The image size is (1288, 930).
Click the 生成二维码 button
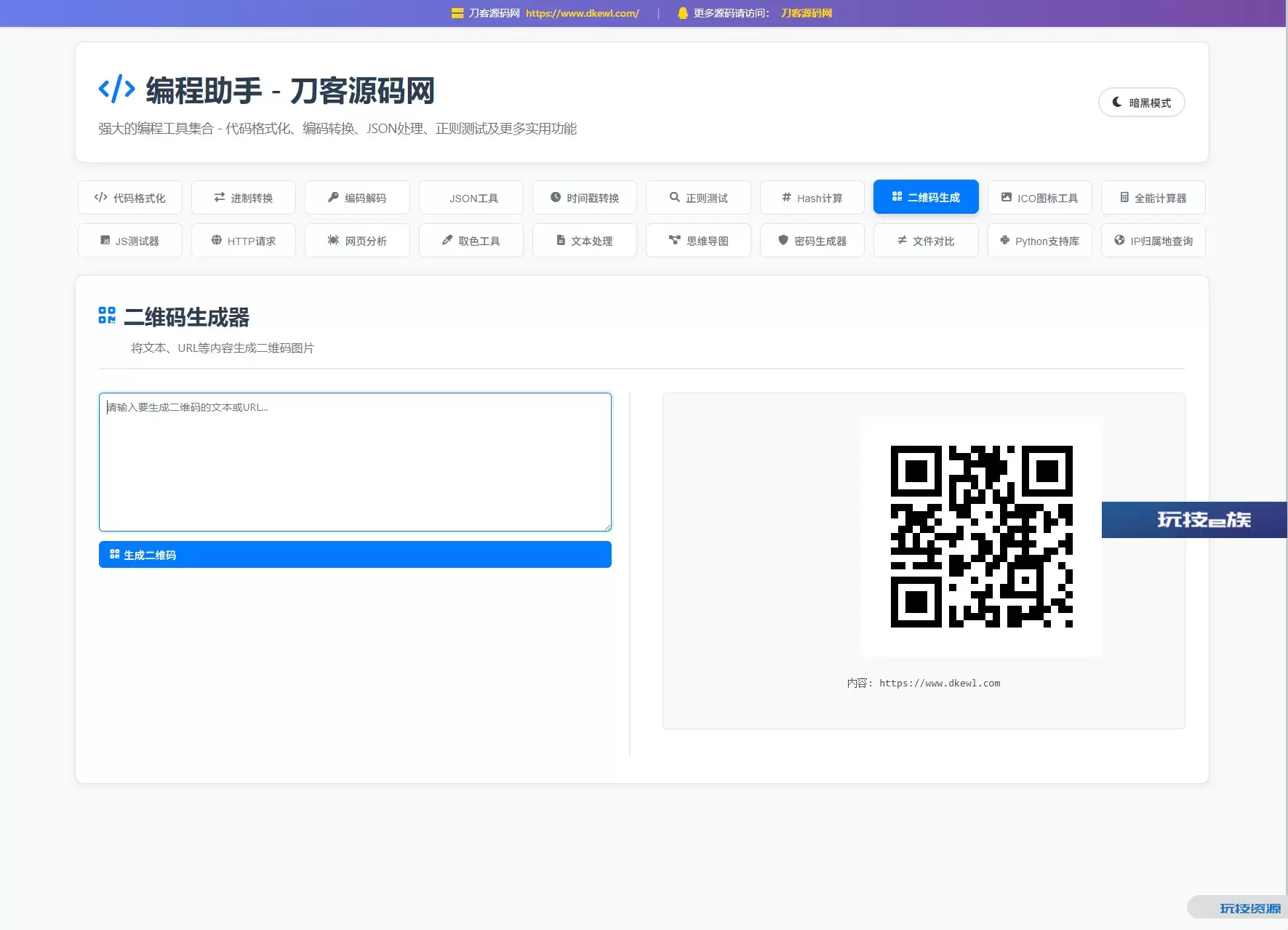[355, 555]
